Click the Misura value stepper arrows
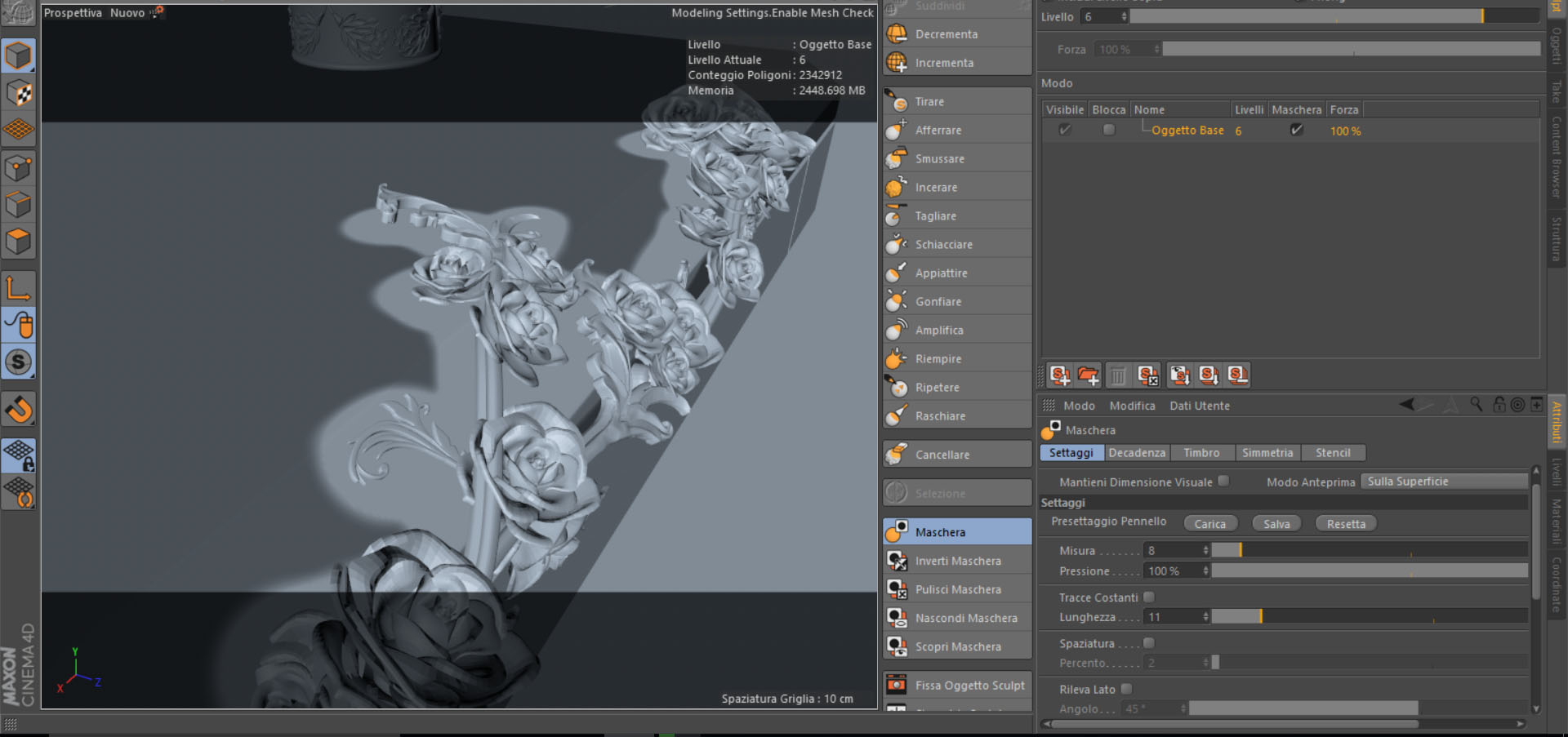The image size is (1568, 737). click(x=1205, y=550)
